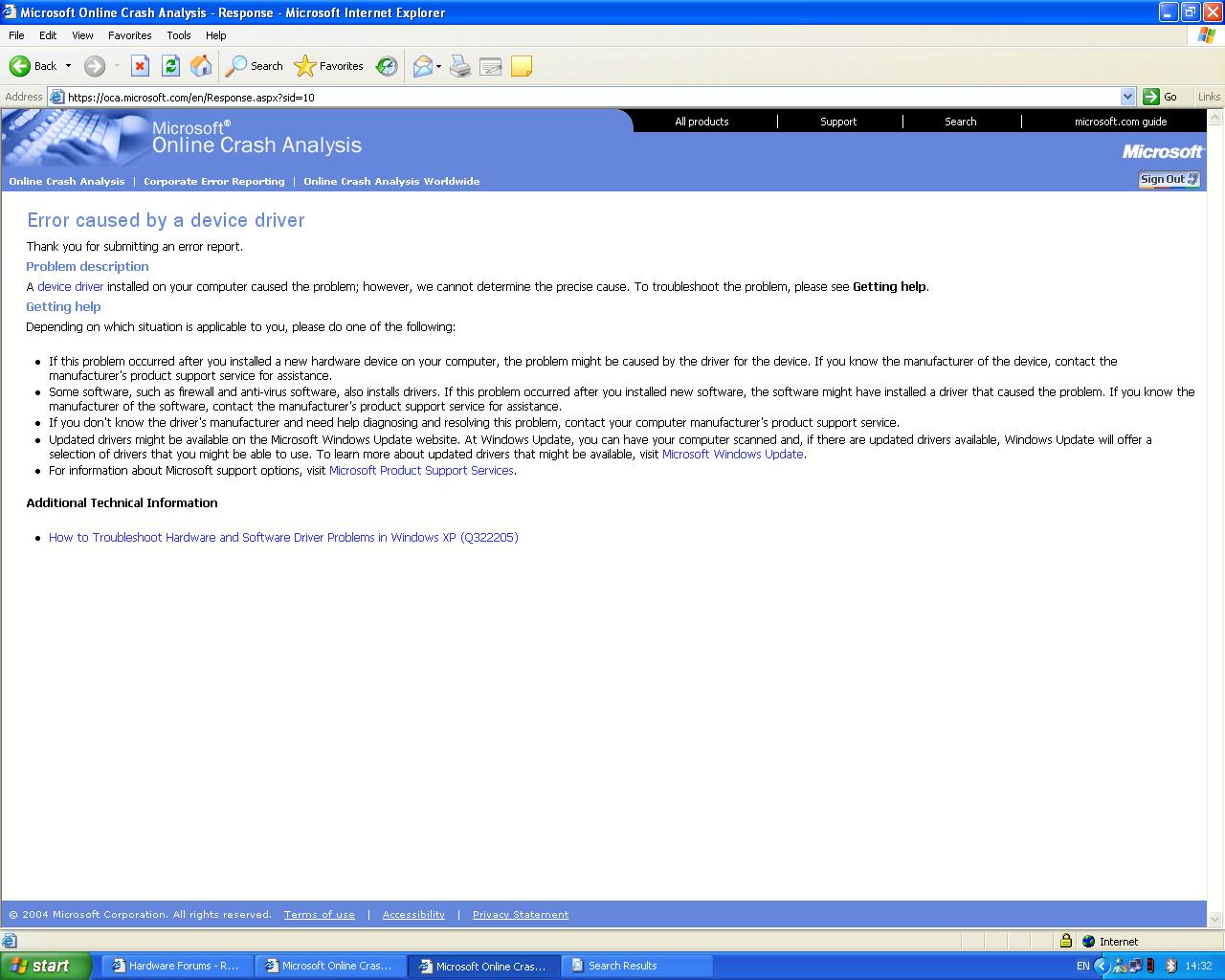Viewport: 1225px width, 980px height.
Task: Click the Mail envelope toolbar icon
Action: coord(422,66)
